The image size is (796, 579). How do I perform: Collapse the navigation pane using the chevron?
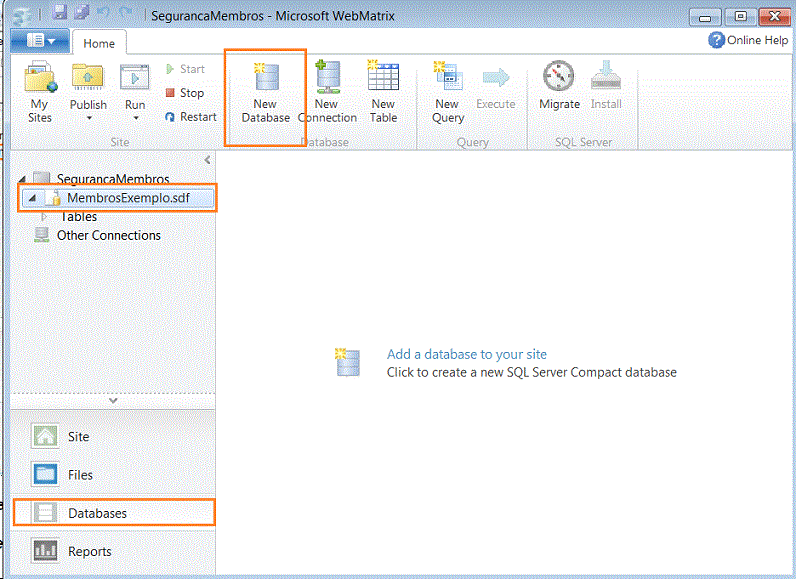click(207, 160)
